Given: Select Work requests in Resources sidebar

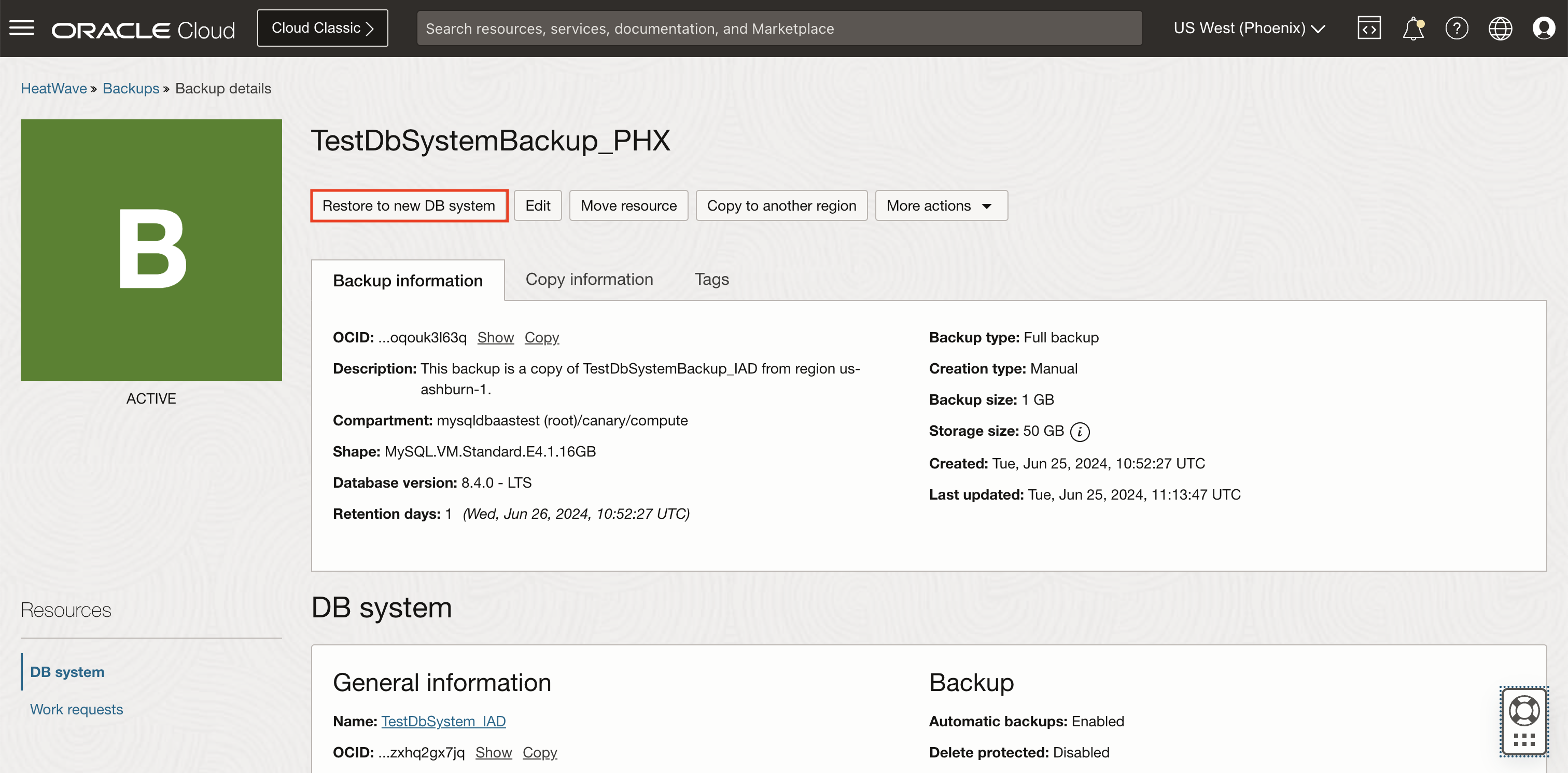Looking at the screenshot, I should [77, 709].
